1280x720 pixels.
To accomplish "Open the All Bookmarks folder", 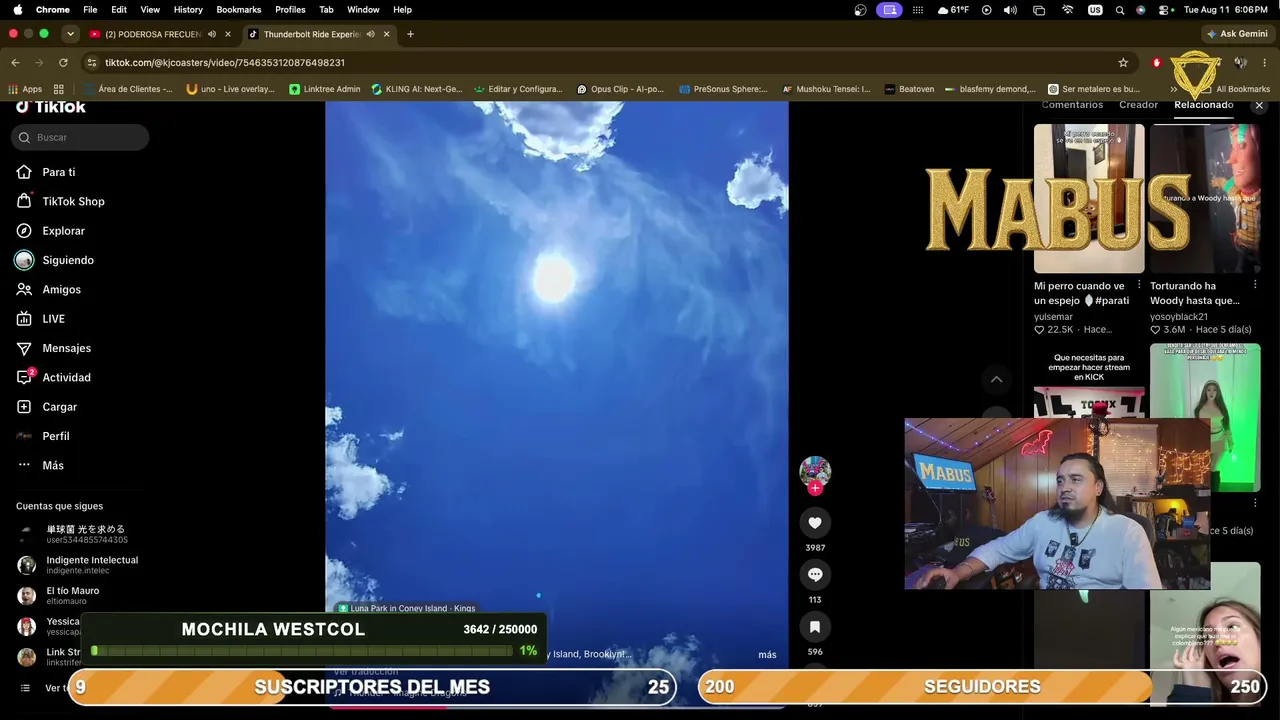I will coord(1236,89).
